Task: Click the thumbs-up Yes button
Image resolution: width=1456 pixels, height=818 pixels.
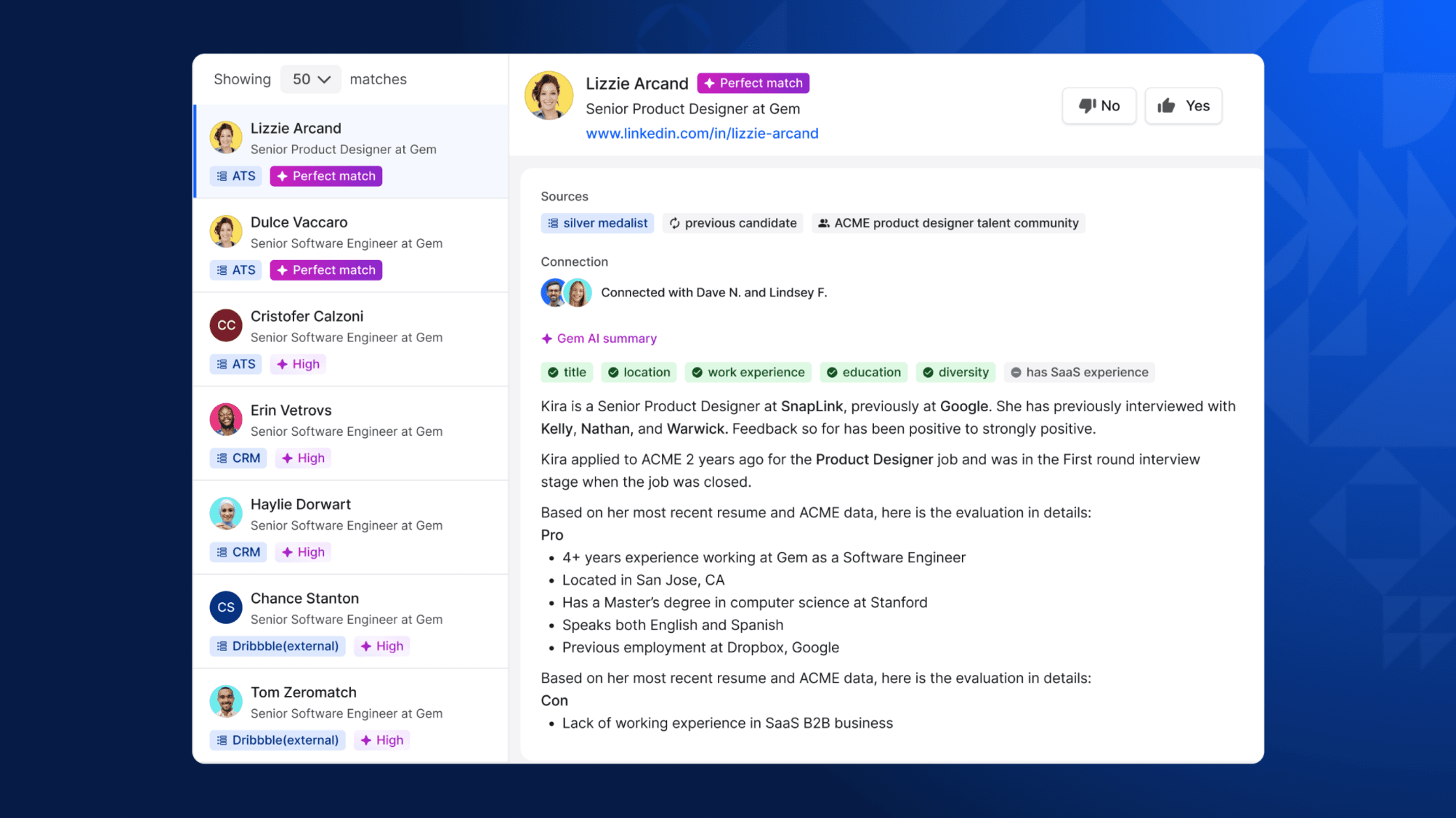Action: pyautogui.click(x=1183, y=106)
